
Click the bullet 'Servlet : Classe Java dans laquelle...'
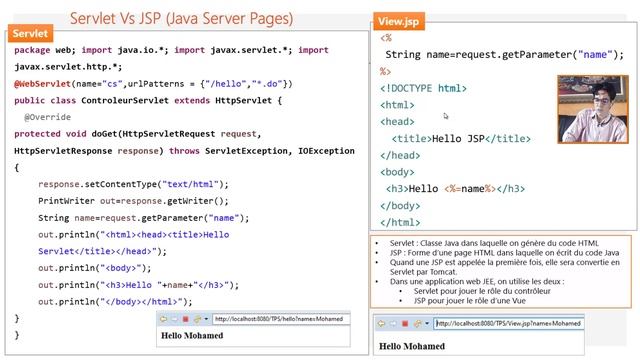click(x=494, y=243)
